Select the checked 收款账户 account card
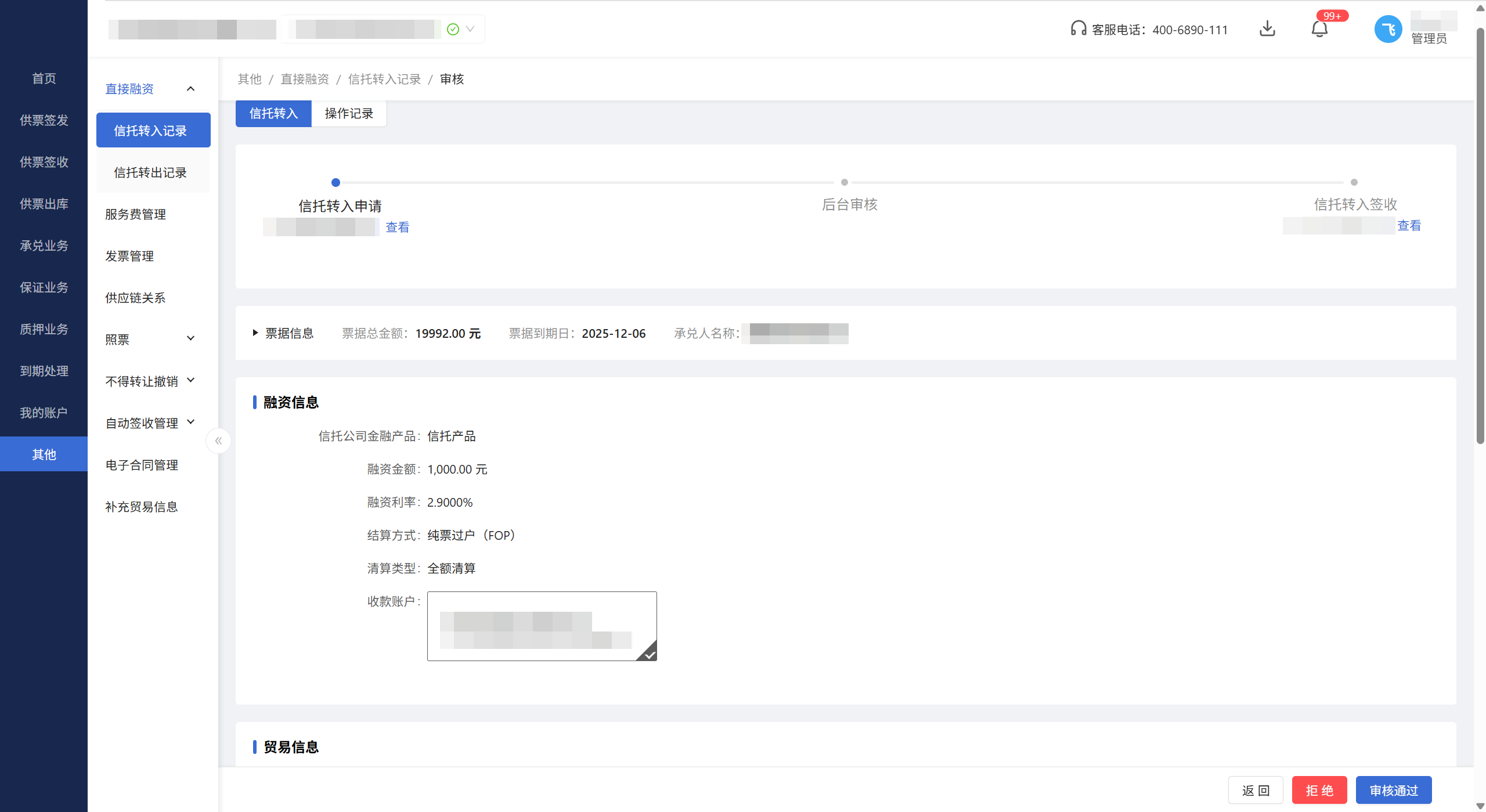 coord(542,626)
